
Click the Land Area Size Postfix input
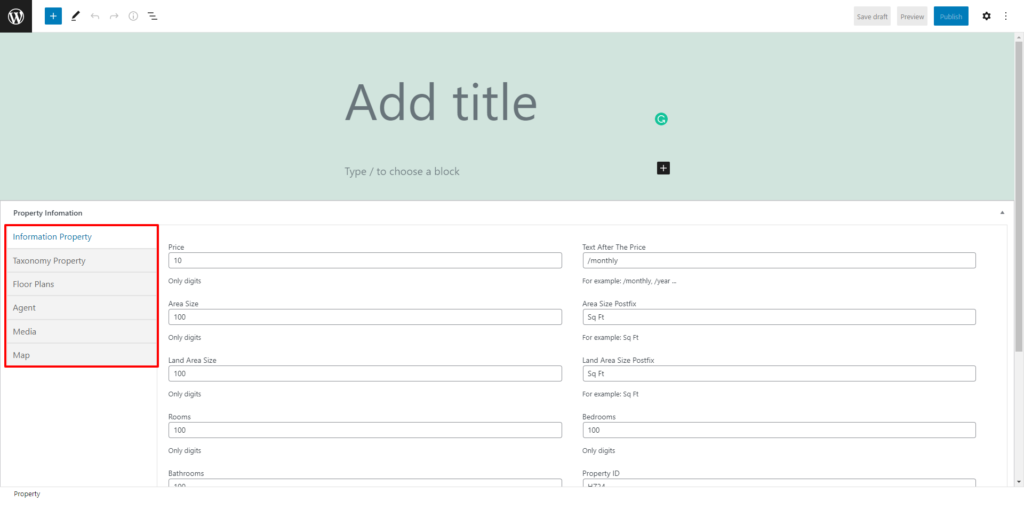coord(779,373)
